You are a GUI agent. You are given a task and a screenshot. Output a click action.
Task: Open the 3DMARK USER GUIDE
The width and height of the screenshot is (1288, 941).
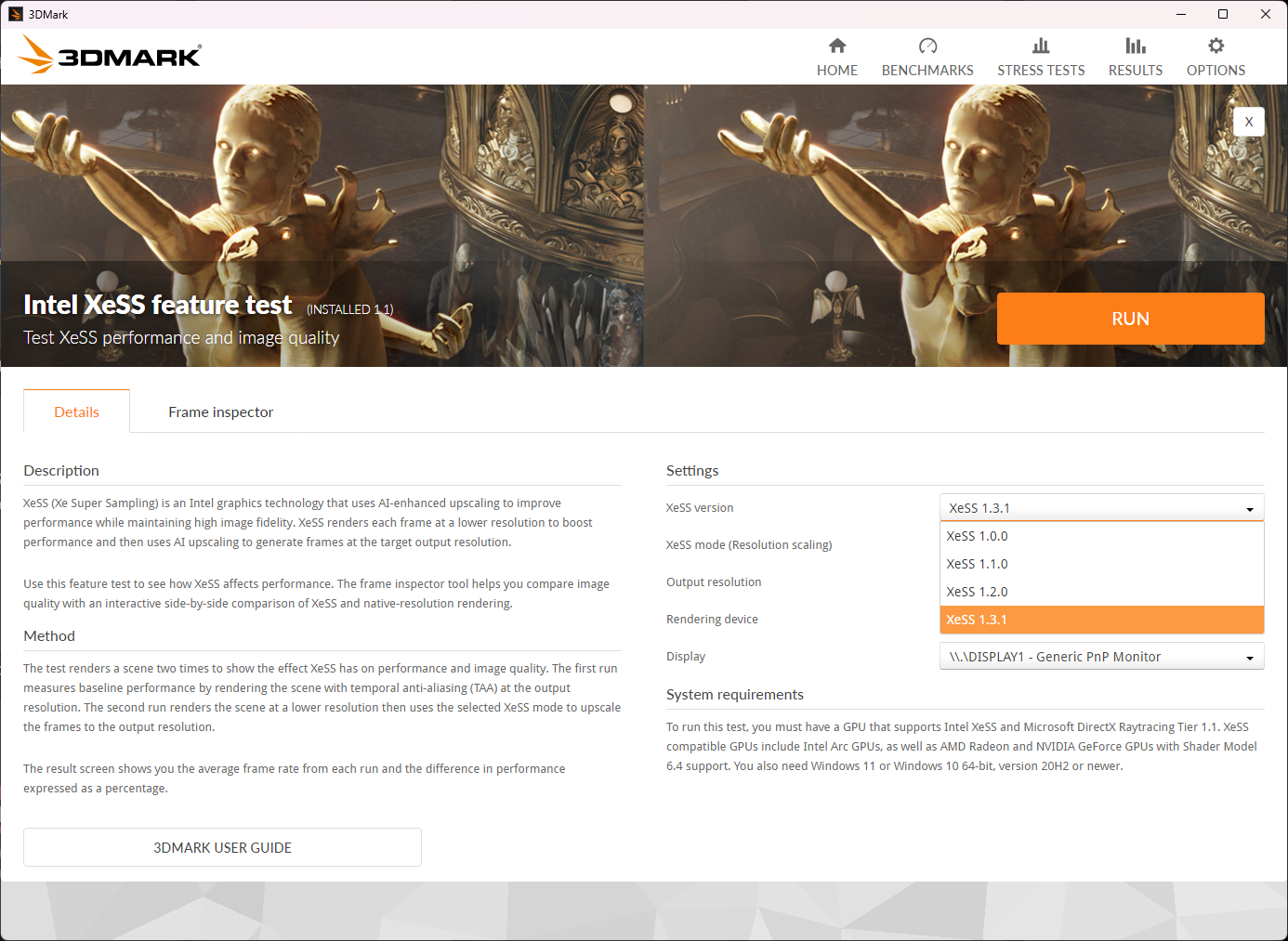(222, 847)
